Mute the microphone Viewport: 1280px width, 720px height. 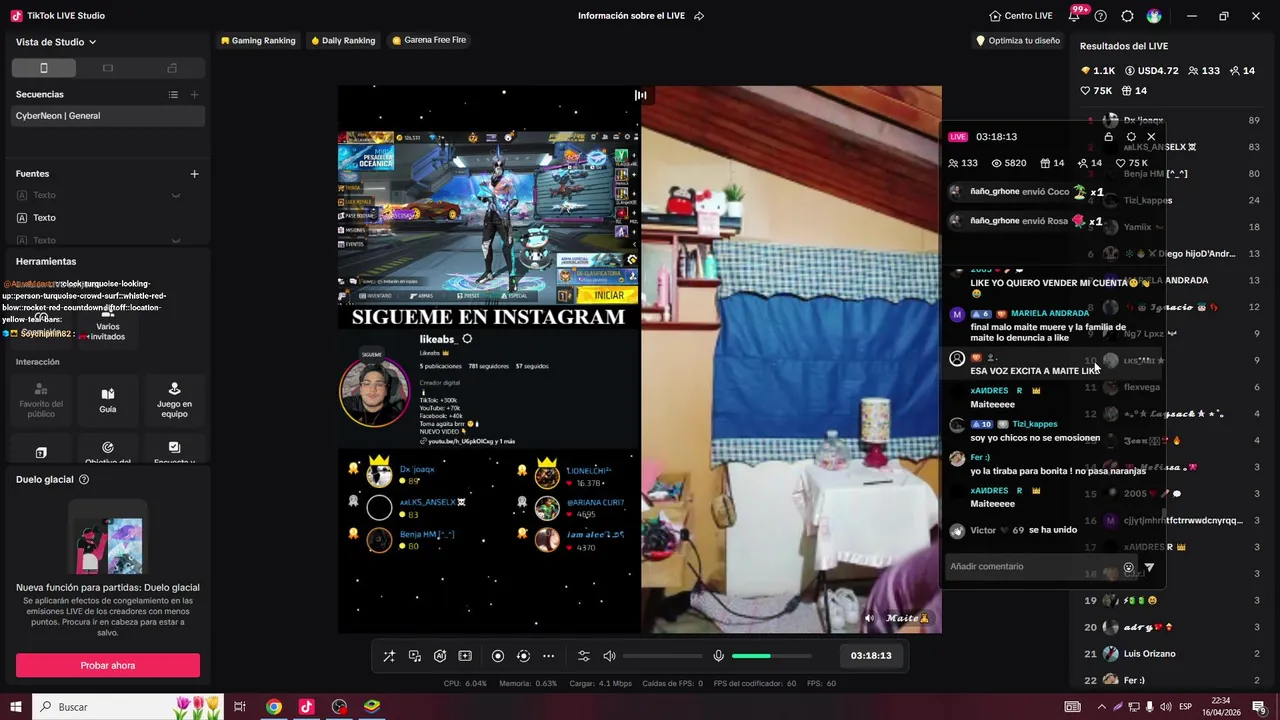(x=718, y=656)
